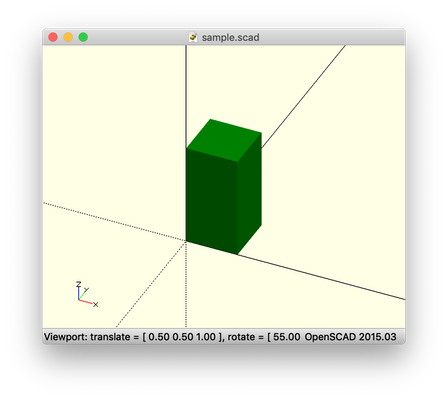
Task: Click the Z label on the axis indicator
Action: (78, 284)
